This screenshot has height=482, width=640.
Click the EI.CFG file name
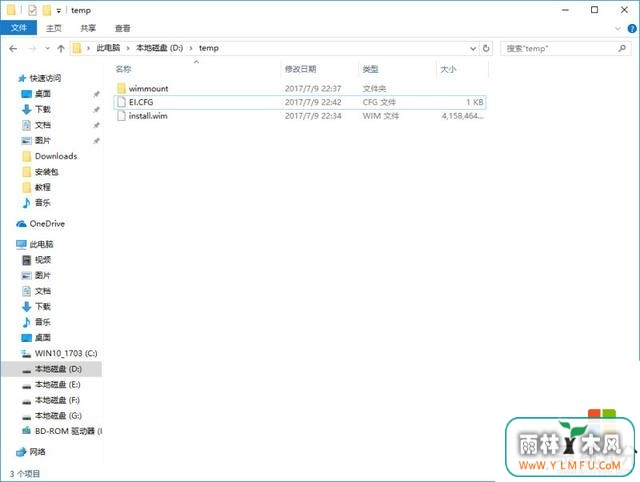point(141,102)
